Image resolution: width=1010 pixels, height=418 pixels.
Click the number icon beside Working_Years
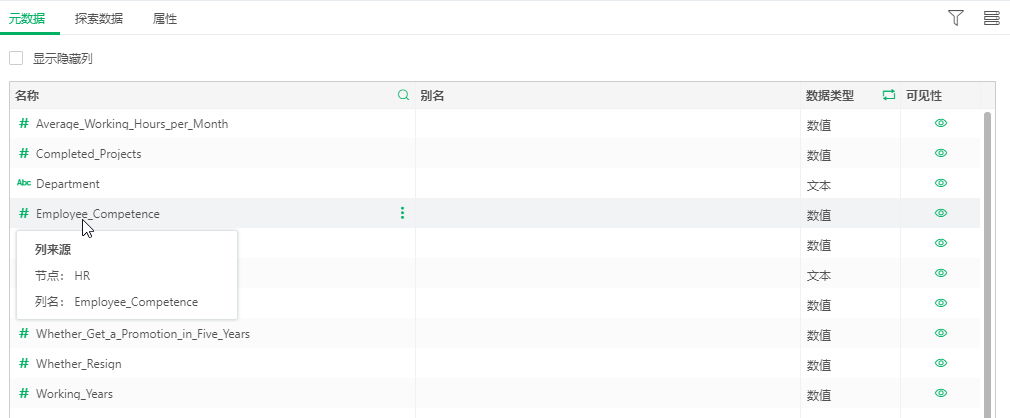pos(24,393)
